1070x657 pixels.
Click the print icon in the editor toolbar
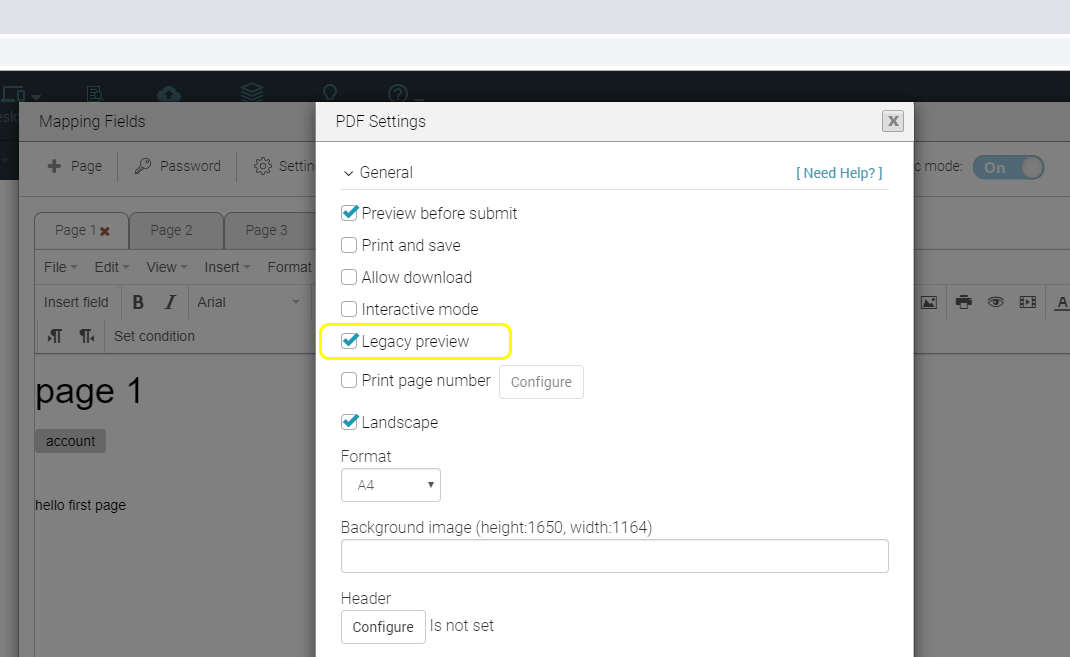(x=963, y=302)
